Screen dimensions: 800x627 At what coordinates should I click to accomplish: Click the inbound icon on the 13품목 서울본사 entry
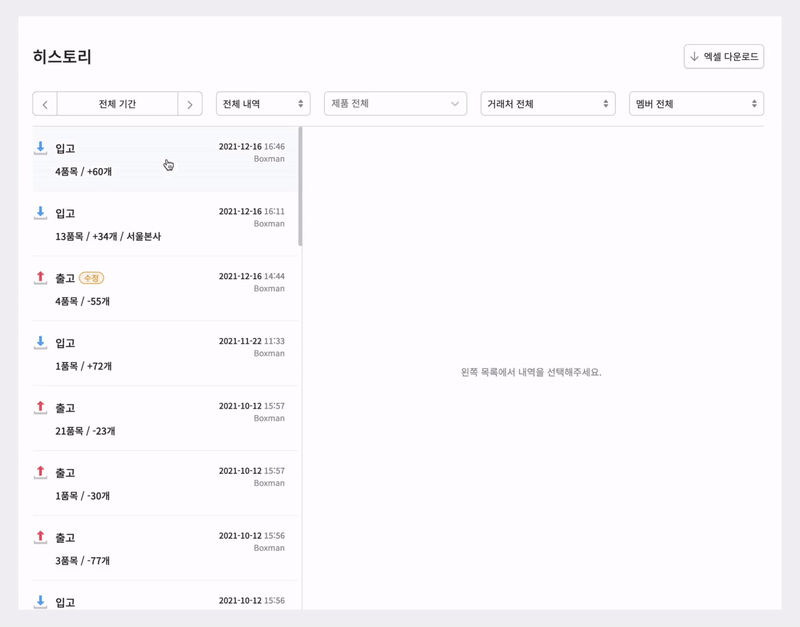tap(41, 213)
